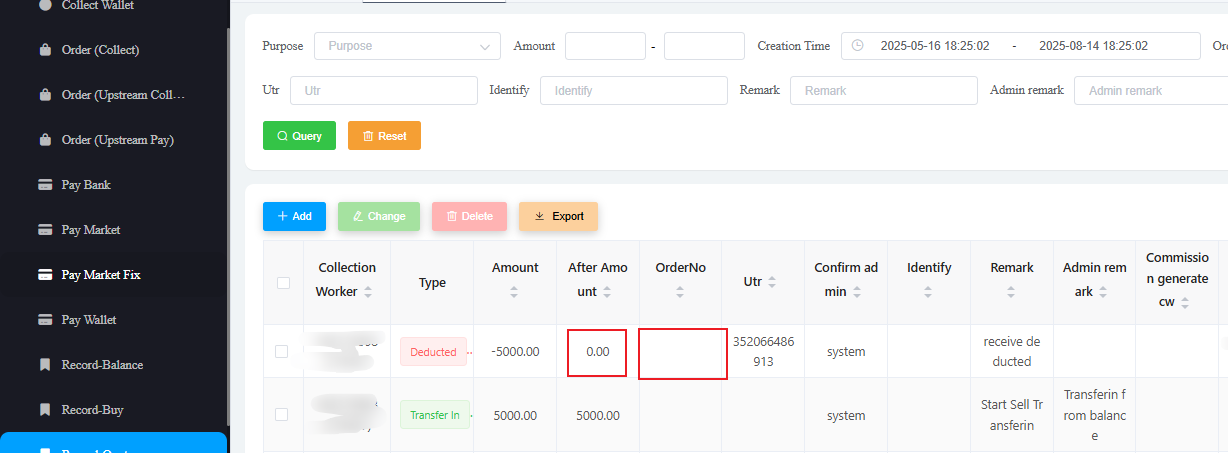Click the Pay Market Fix card icon
The width and height of the screenshot is (1228, 453).
45,275
